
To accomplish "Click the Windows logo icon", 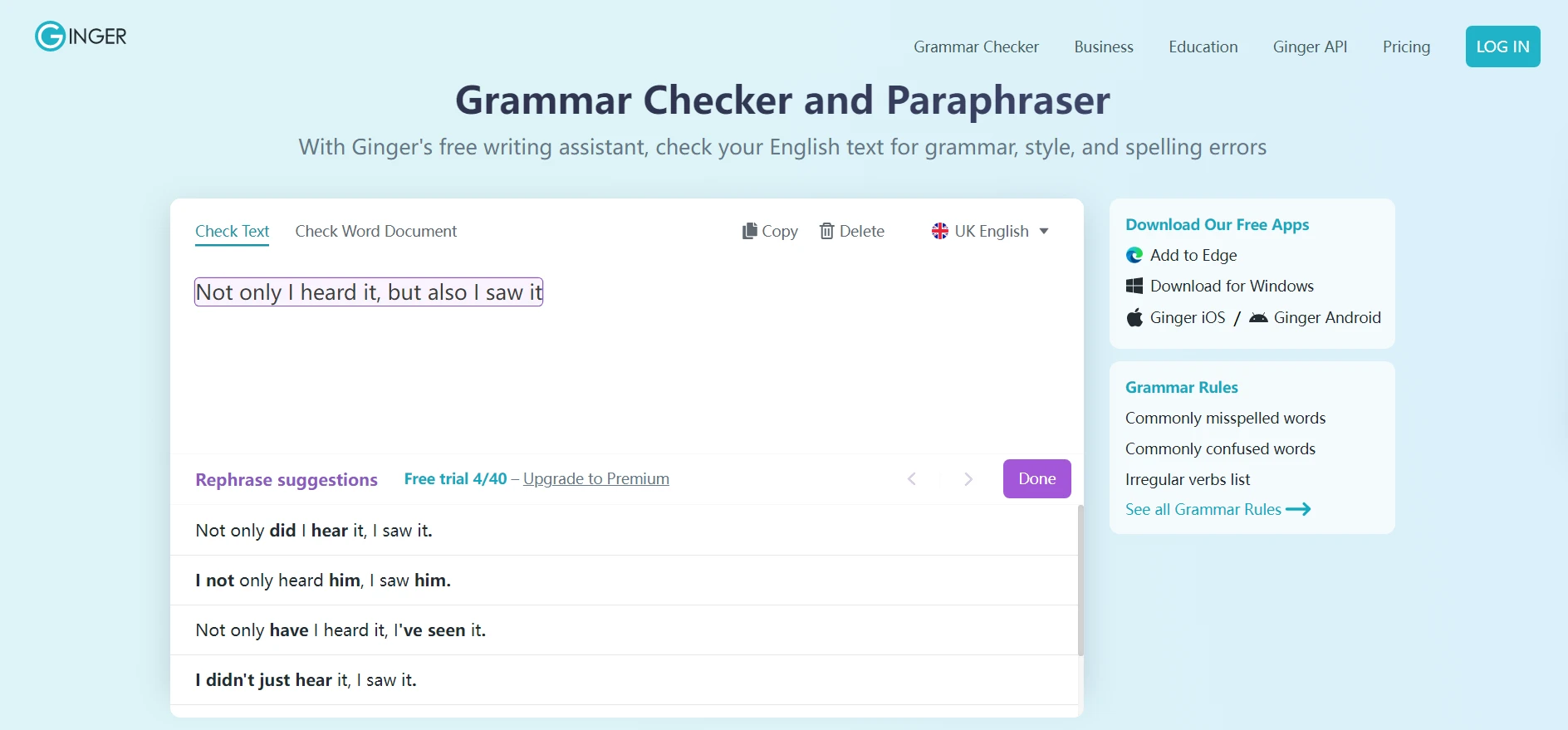I will 1134,286.
